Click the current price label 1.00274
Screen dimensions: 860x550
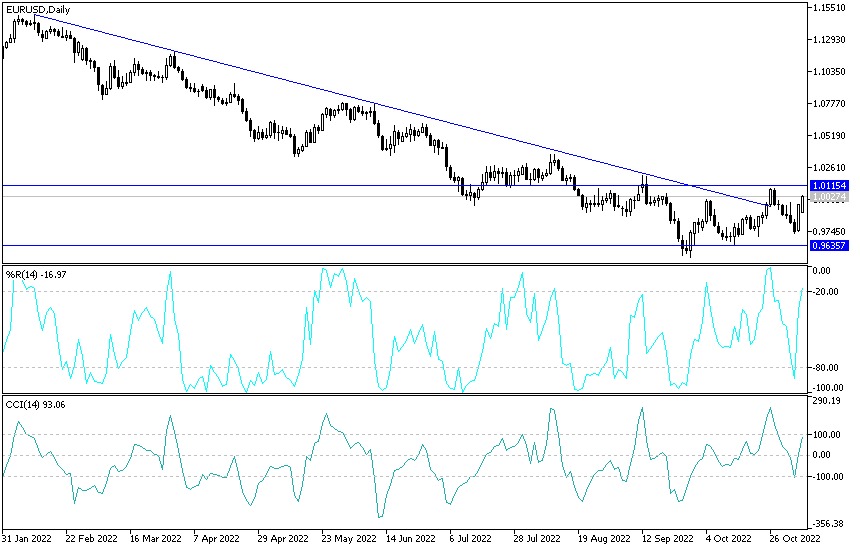(829, 196)
